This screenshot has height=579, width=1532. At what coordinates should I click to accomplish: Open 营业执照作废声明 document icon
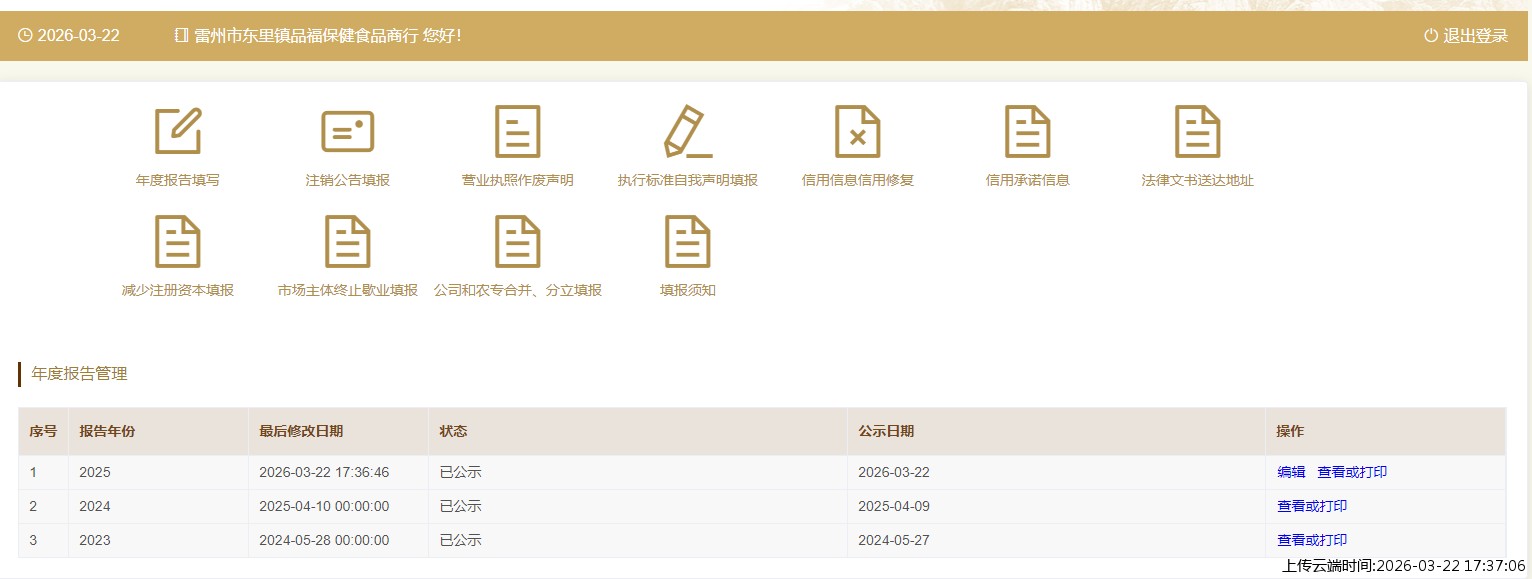517,131
